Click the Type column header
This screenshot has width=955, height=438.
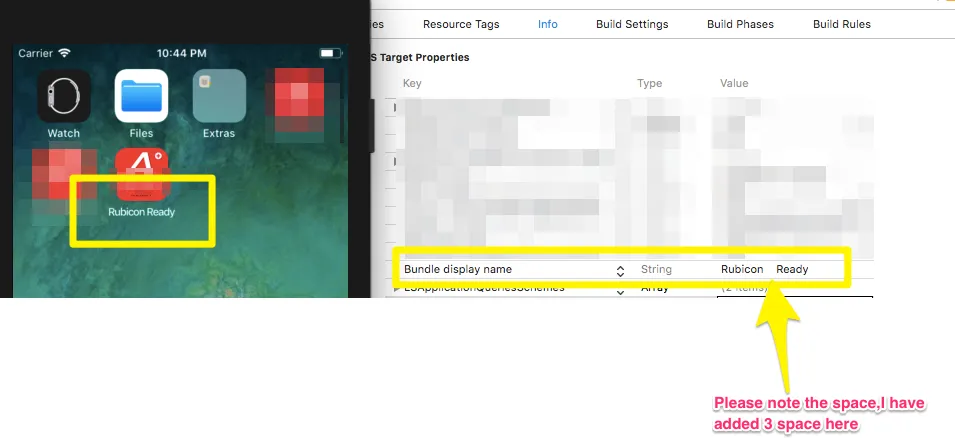pyautogui.click(x=649, y=83)
